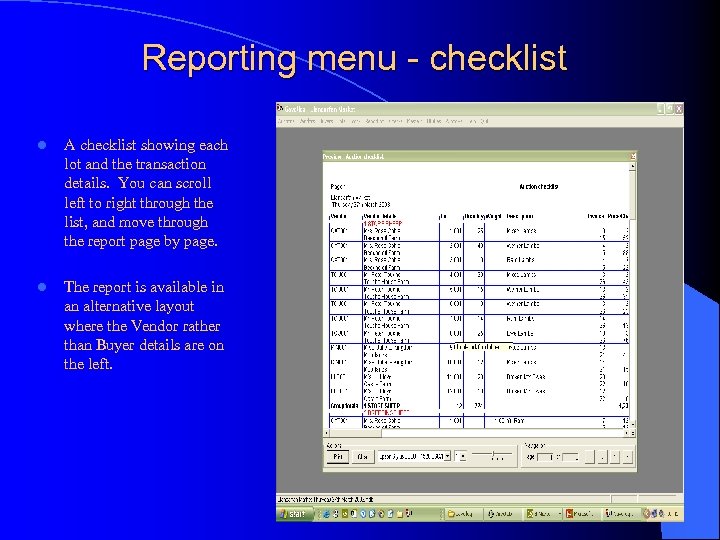The height and width of the screenshot is (540, 720).
Task: Click the Page number field in the navigation group
Action: (x=545, y=457)
